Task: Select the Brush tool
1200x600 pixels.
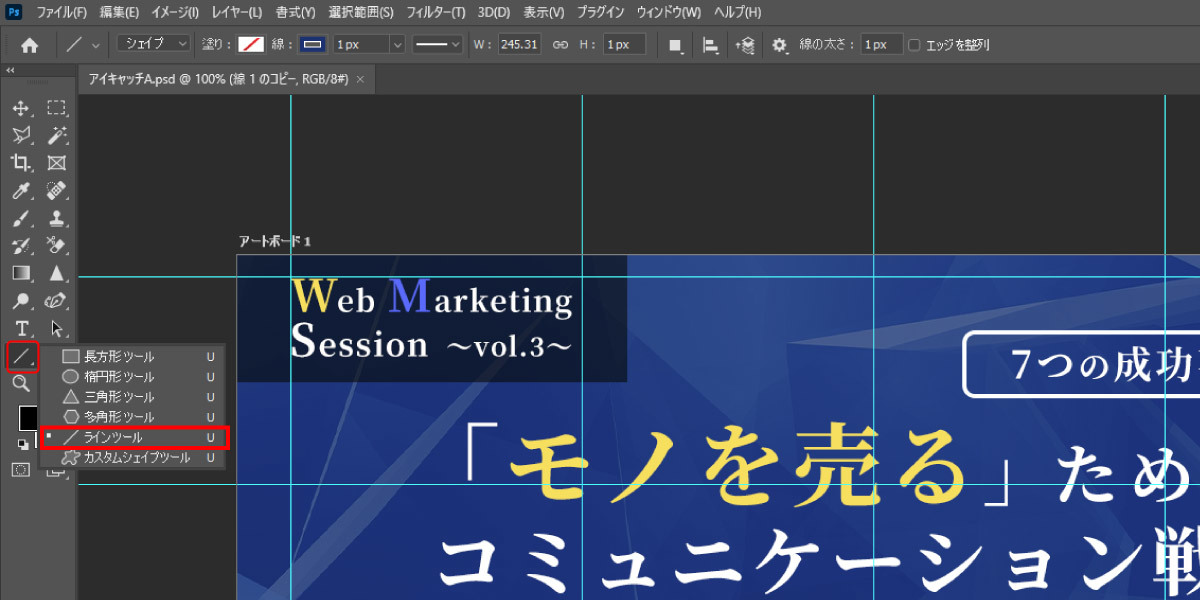Action: pos(21,218)
